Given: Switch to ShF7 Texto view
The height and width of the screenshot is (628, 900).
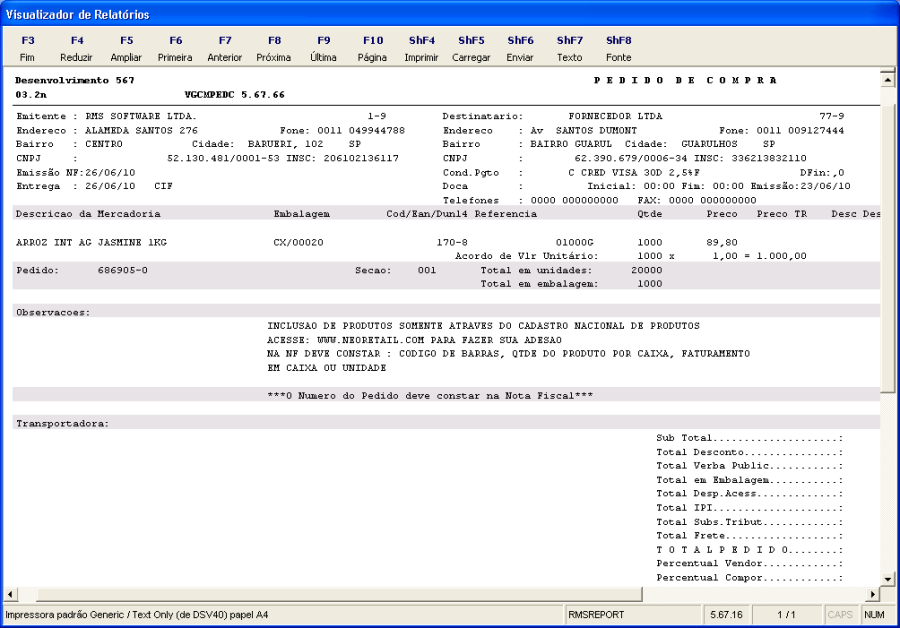Looking at the screenshot, I should (569, 49).
